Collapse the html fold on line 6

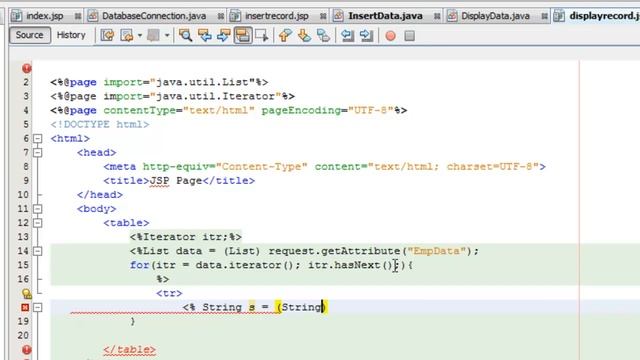tap(38, 138)
